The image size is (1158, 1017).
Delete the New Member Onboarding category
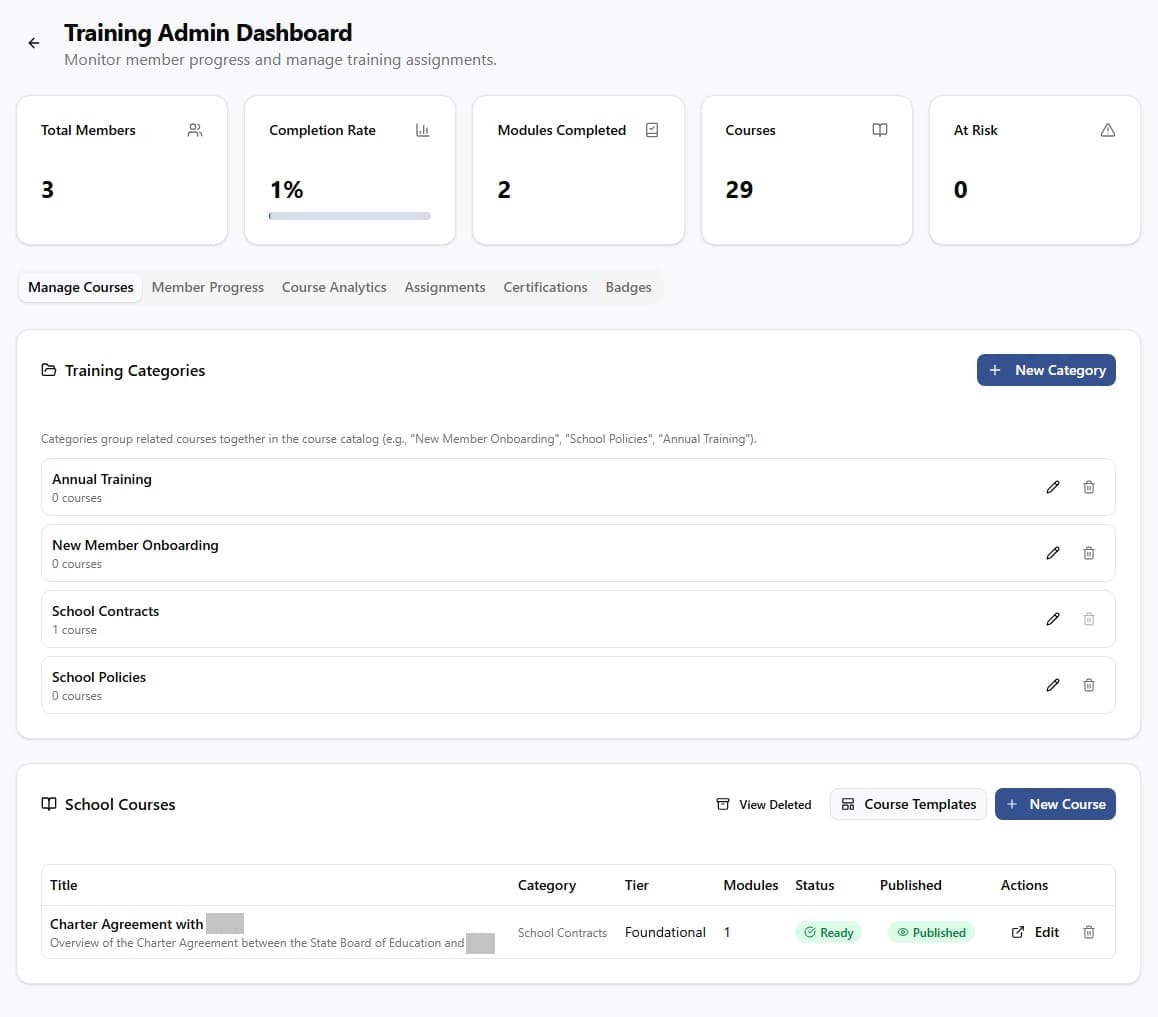click(1089, 553)
